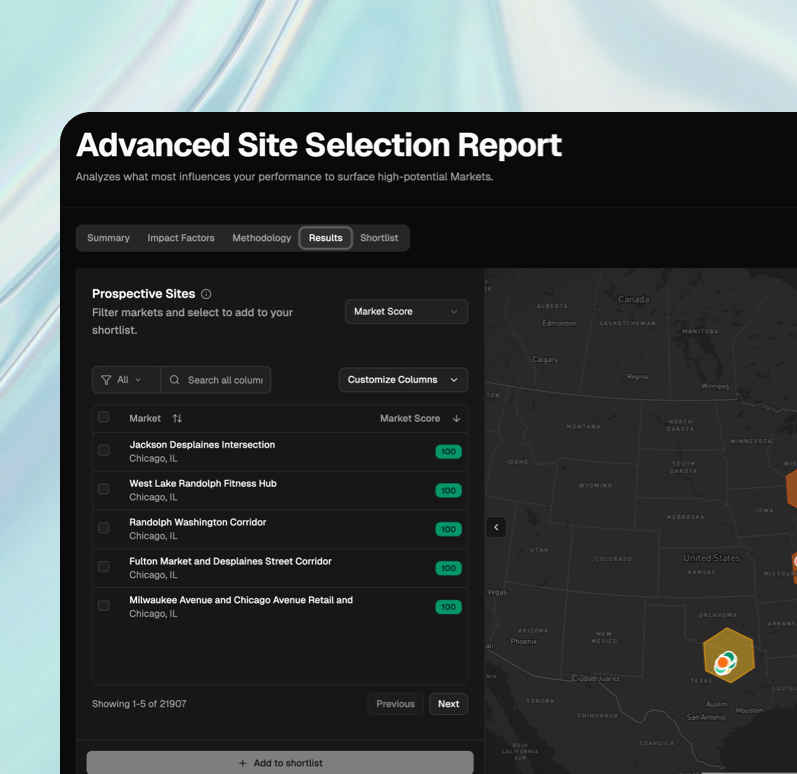Open the All filter dropdown
Viewport: 797px width, 774px height.
126,380
